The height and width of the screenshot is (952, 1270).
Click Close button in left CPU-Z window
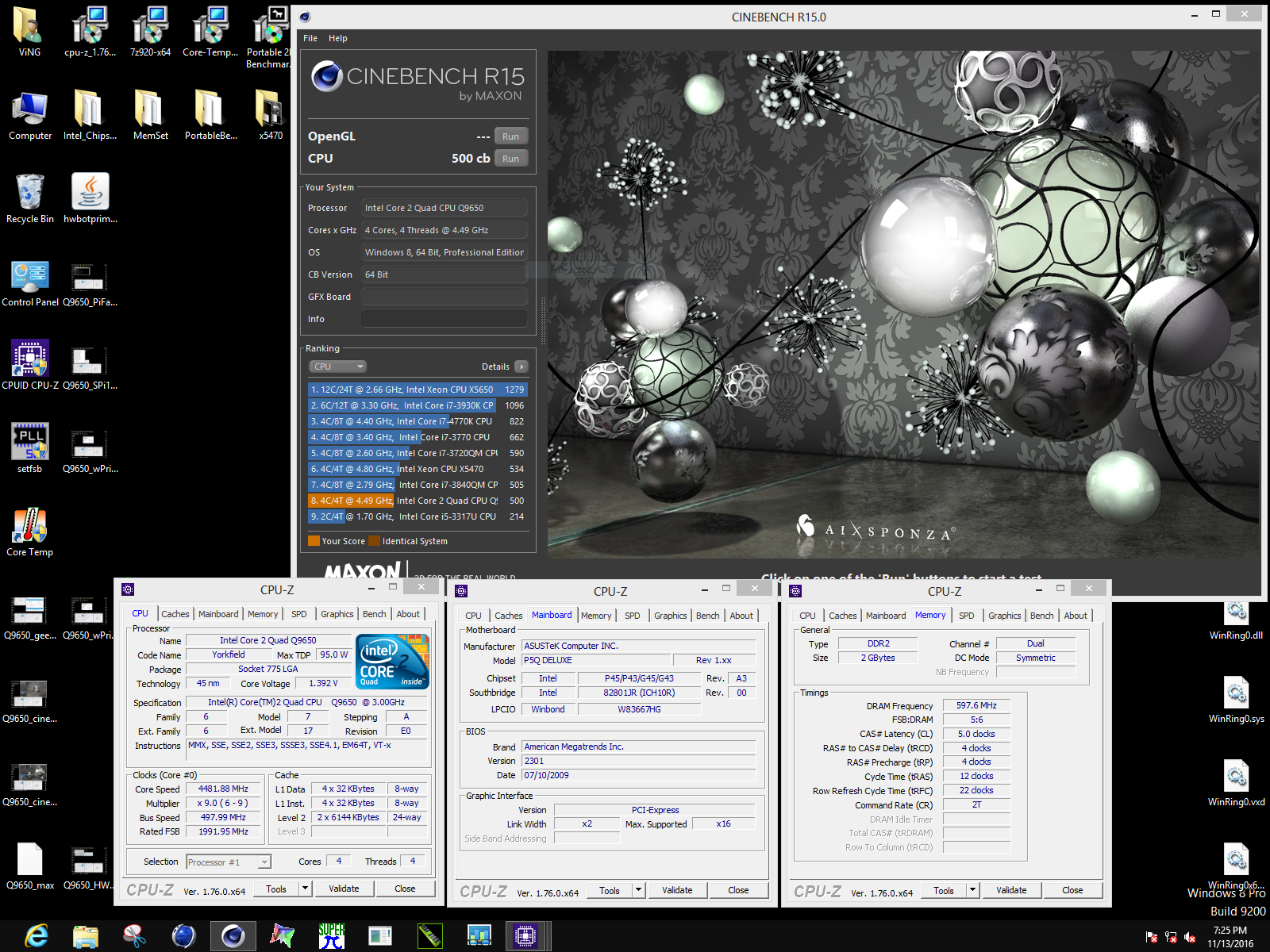pos(405,889)
